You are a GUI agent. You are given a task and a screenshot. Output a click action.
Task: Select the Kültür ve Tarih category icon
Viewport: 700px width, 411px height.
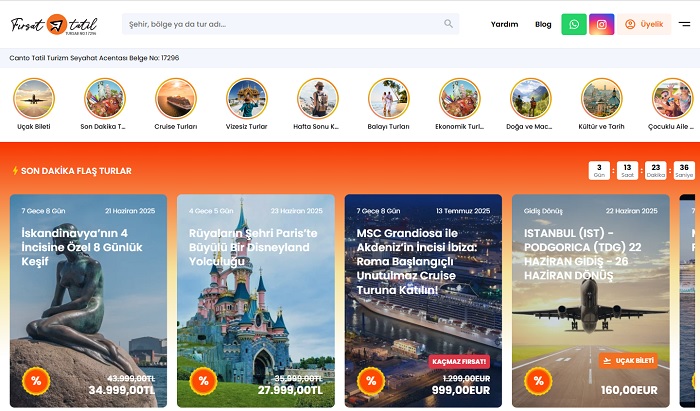click(602, 99)
